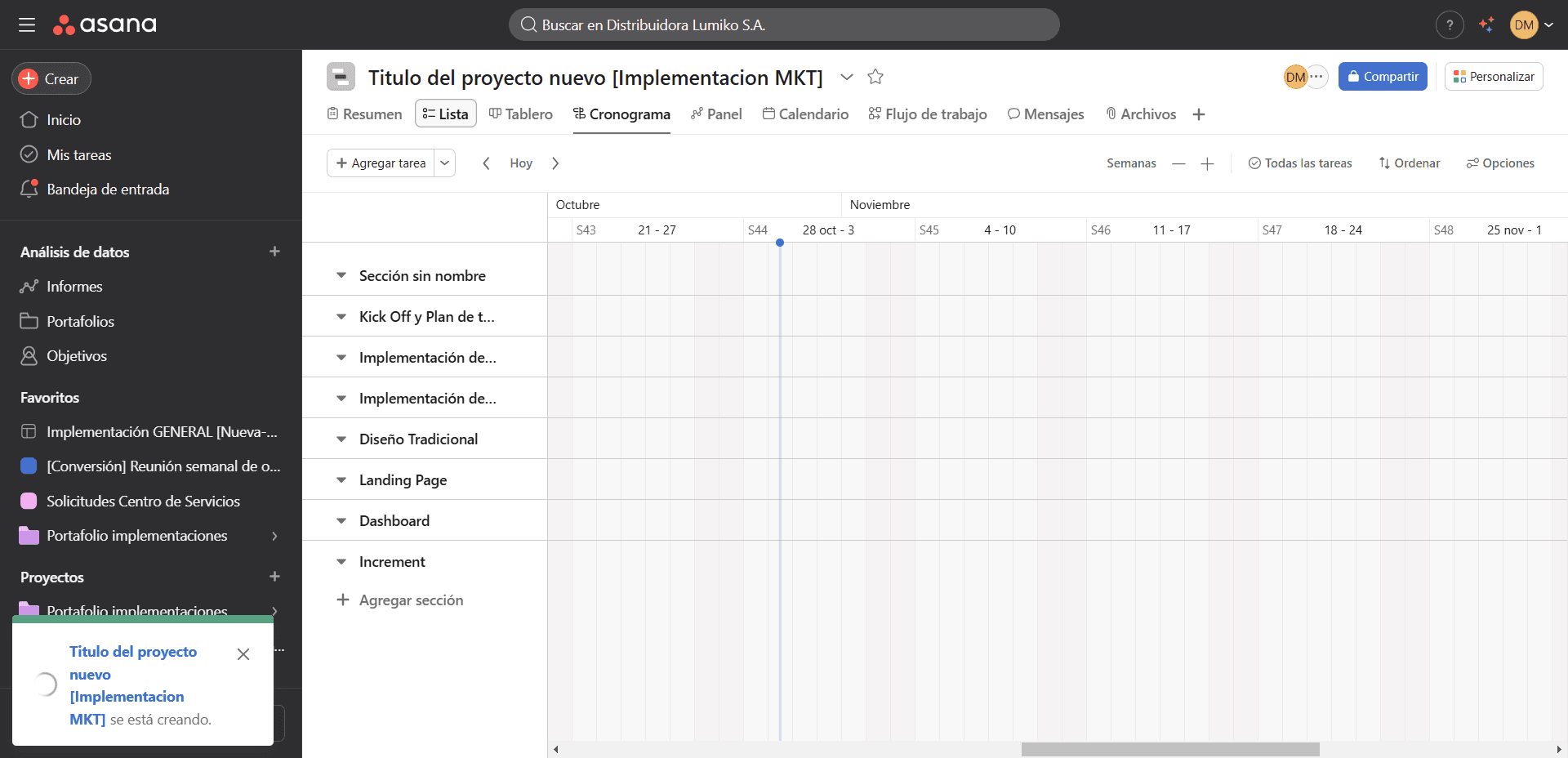Switch to Archivos tab
Image resolution: width=1568 pixels, height=758 pixels.
coord(1141,114)
